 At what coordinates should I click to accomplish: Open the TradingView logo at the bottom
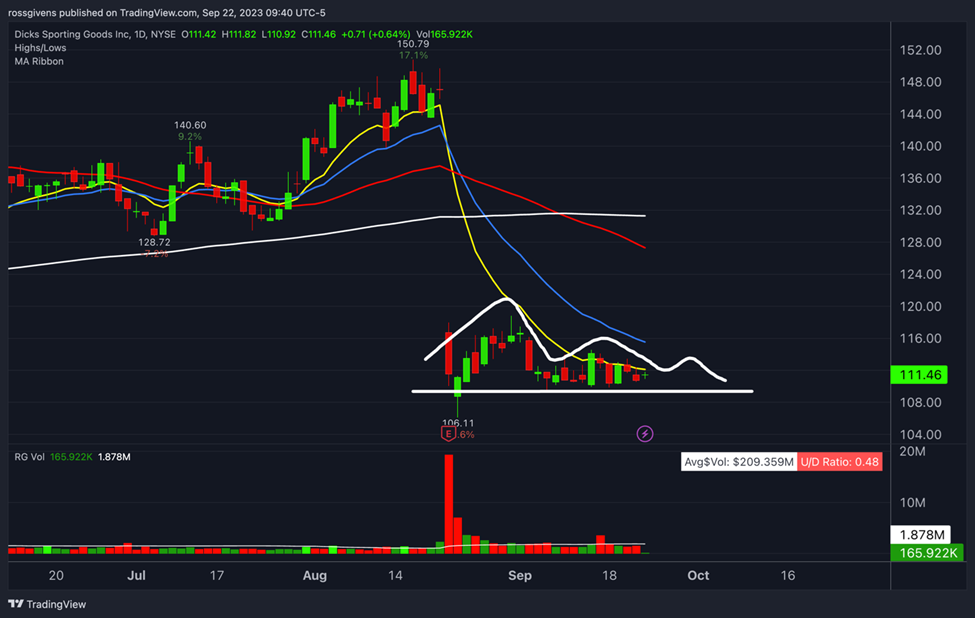click(x=47, y=604)
